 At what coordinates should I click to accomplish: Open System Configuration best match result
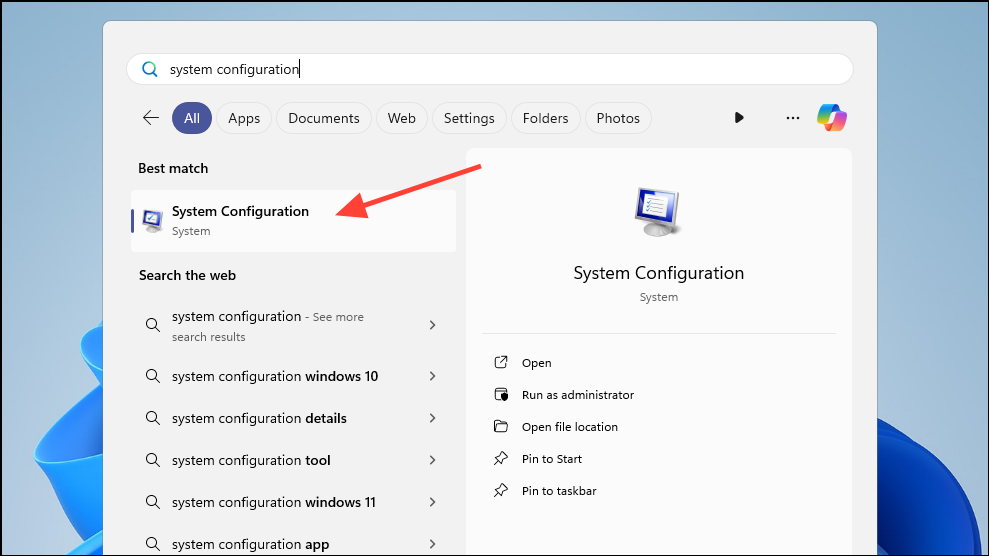293,221
